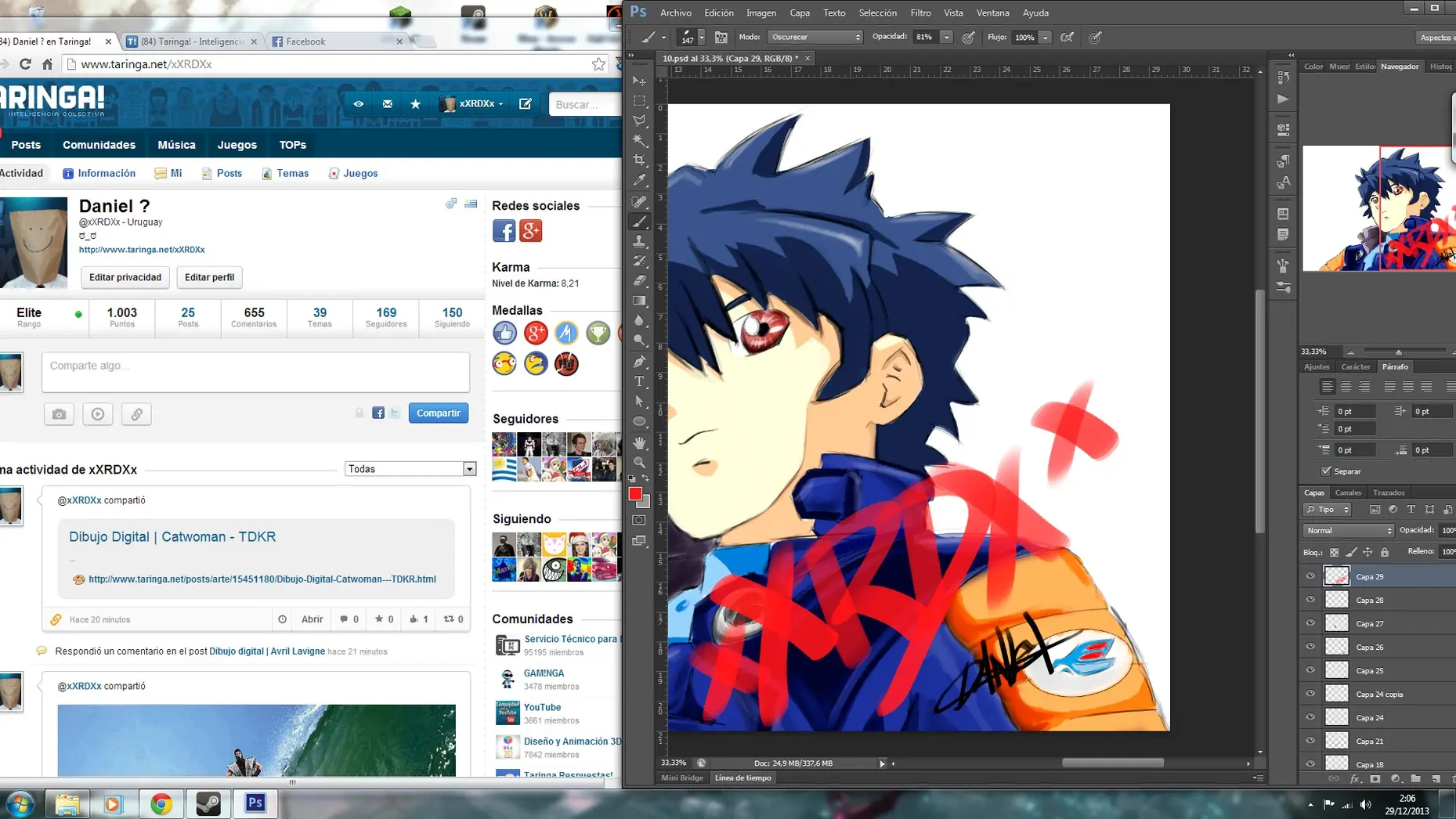Viewport: 1456px width, 819px height.
Task: Hide the Capa 26 layer
Action: click(1310, 647)
